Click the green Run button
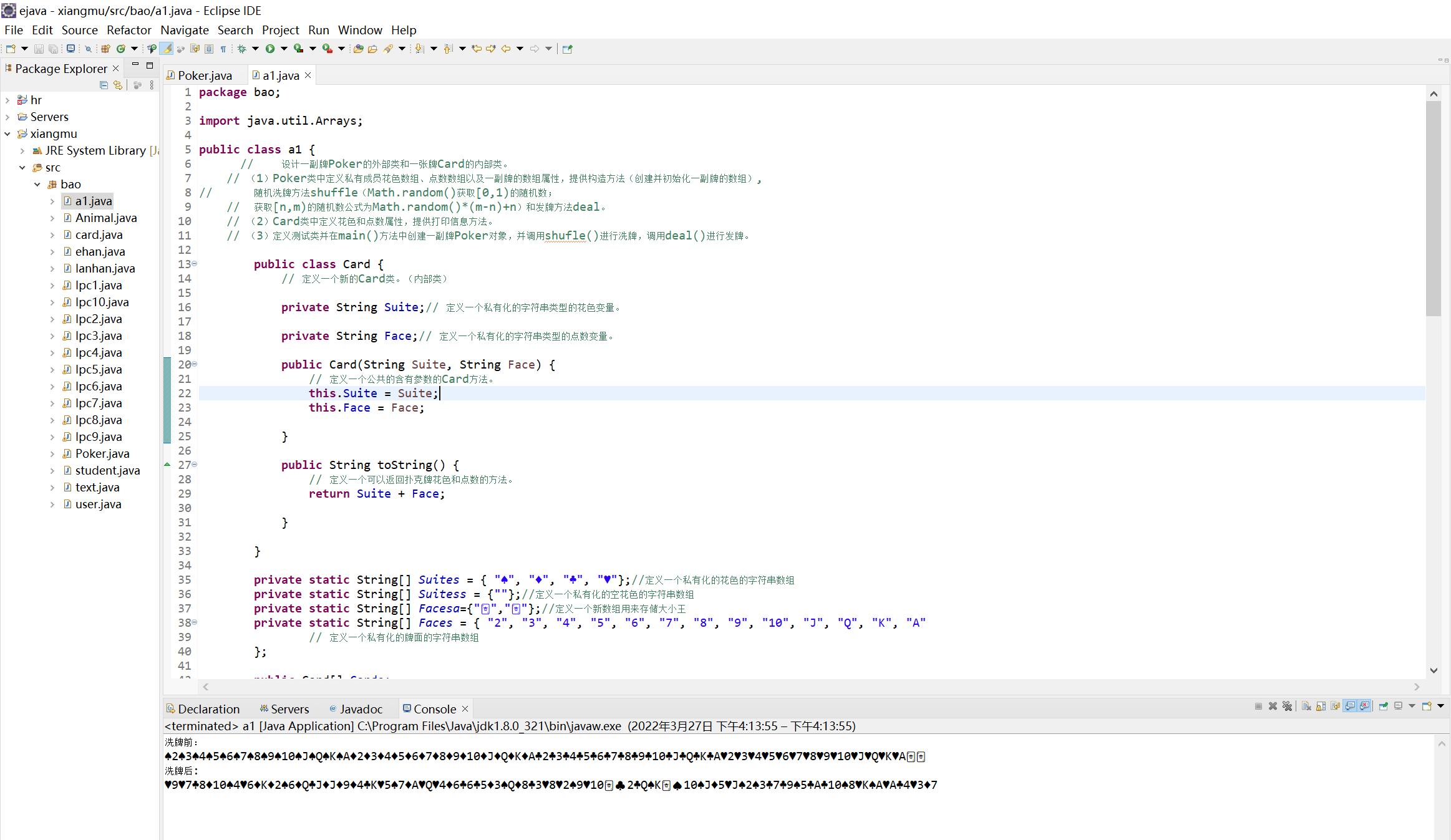Image resolution: width=1451 pixels, height=840 pixels. tap(269, 49)
